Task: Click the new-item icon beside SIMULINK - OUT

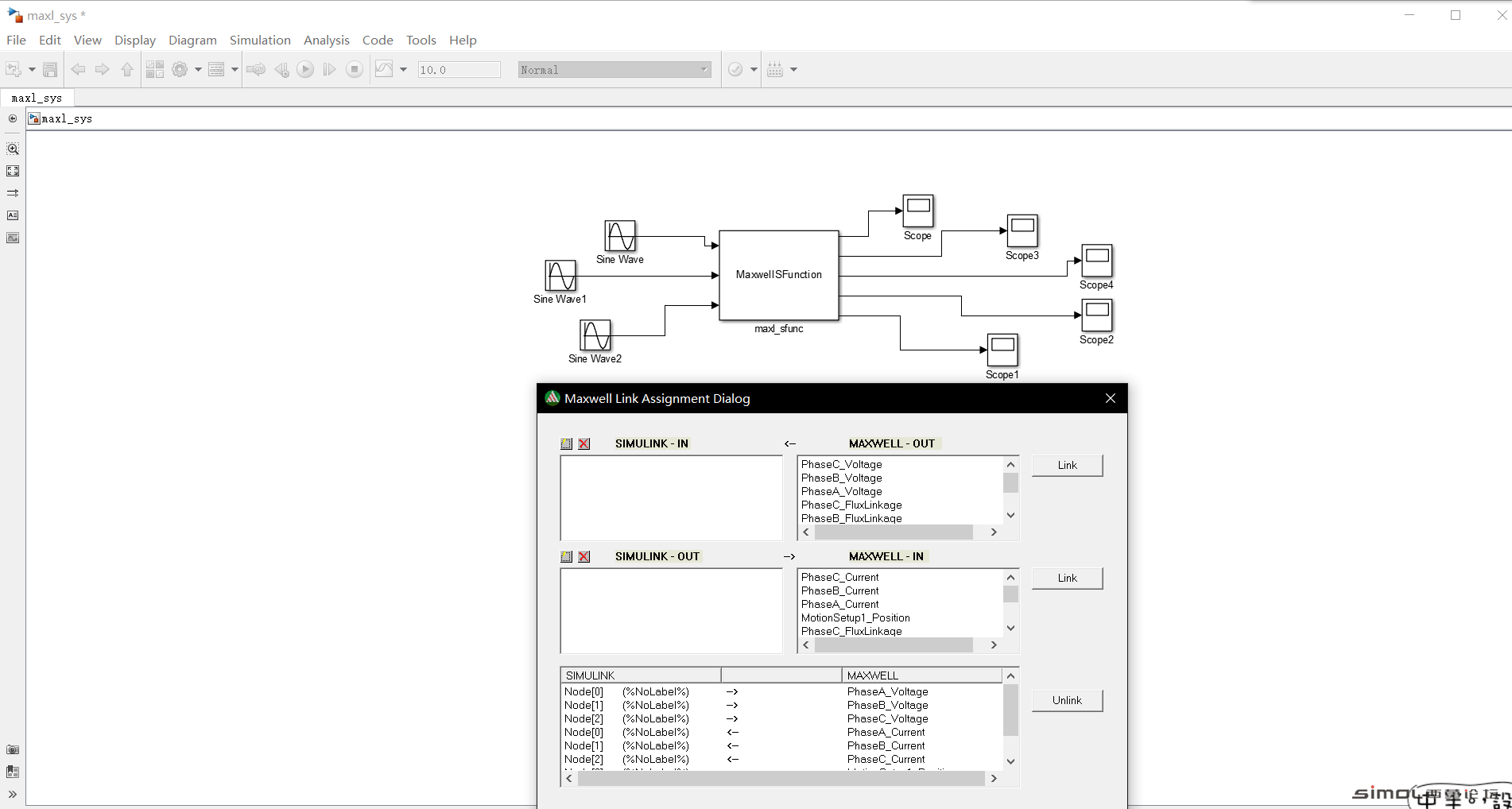Action: (x=567, y=556)
